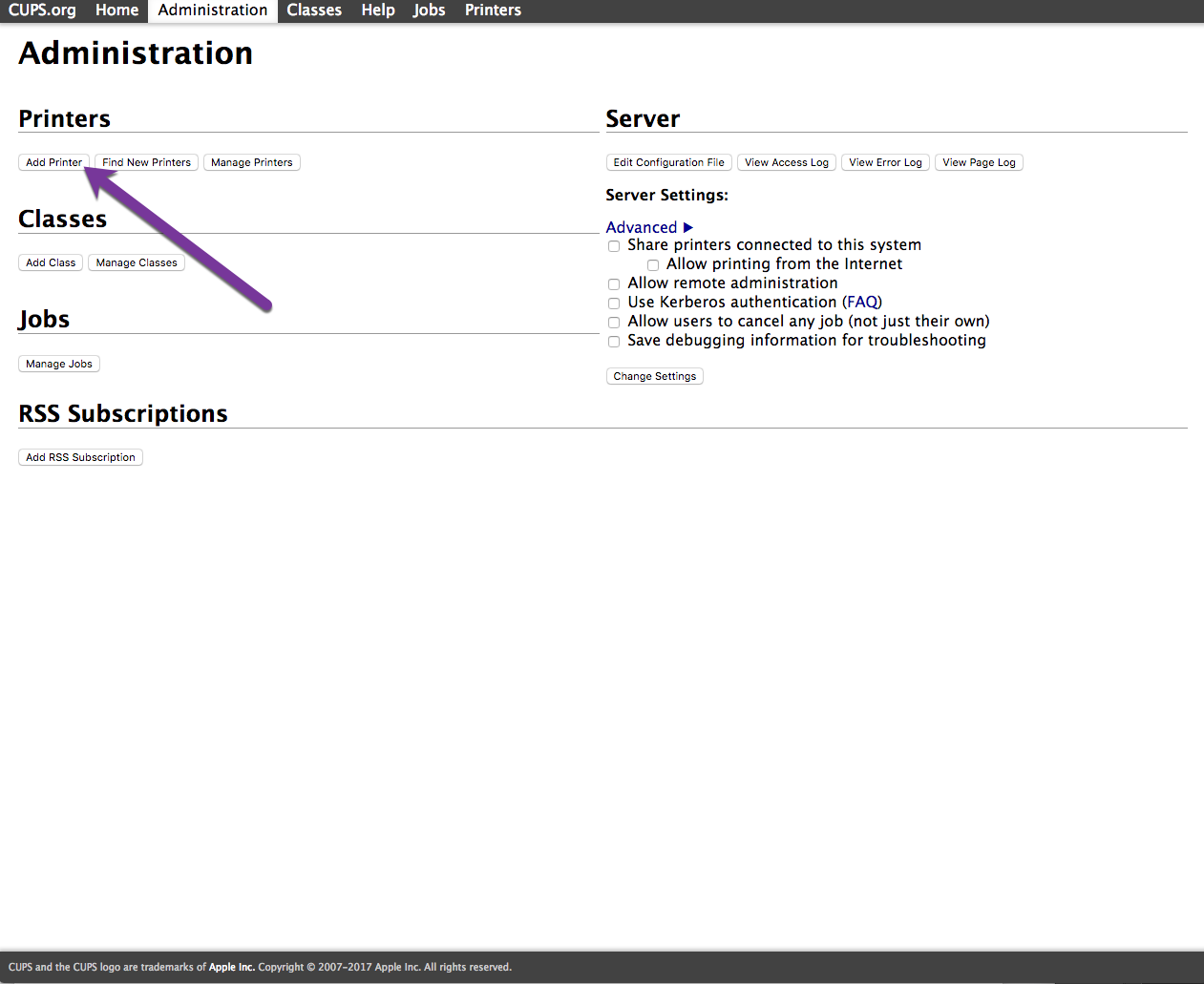Click the Jobs section heading

point(44,319)
